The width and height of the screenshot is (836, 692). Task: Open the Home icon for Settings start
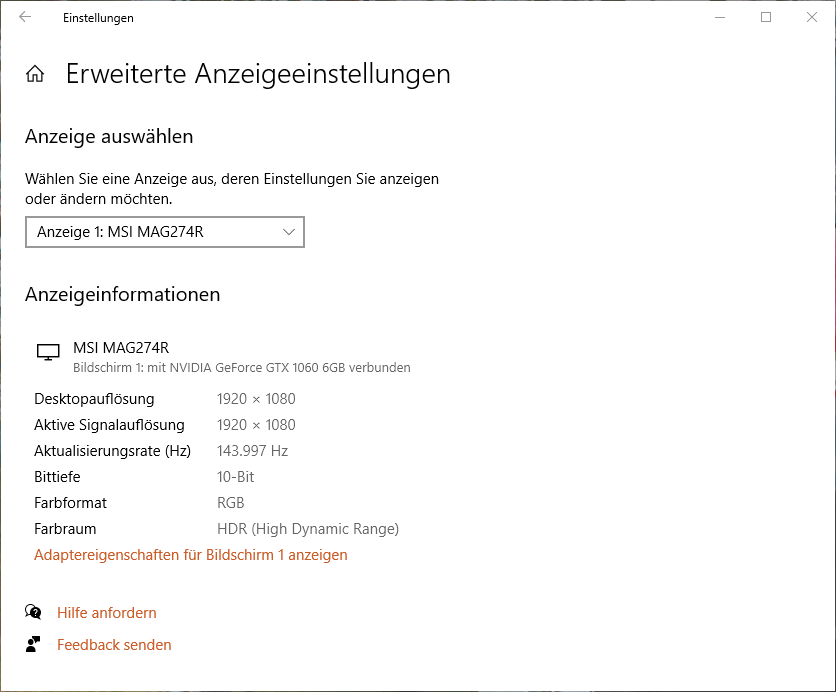click(35, 74)
